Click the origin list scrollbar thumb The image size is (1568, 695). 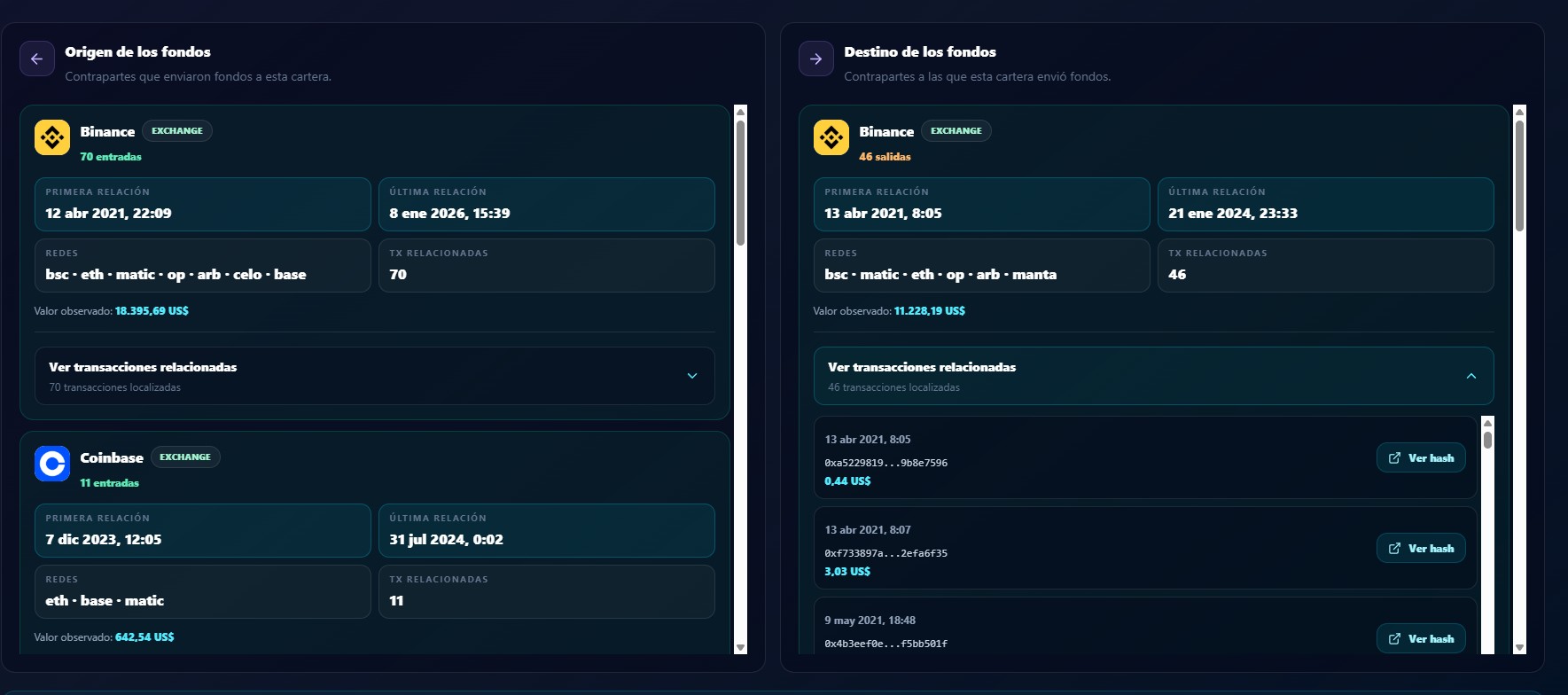pyautogui.click(x=741, y=183)
